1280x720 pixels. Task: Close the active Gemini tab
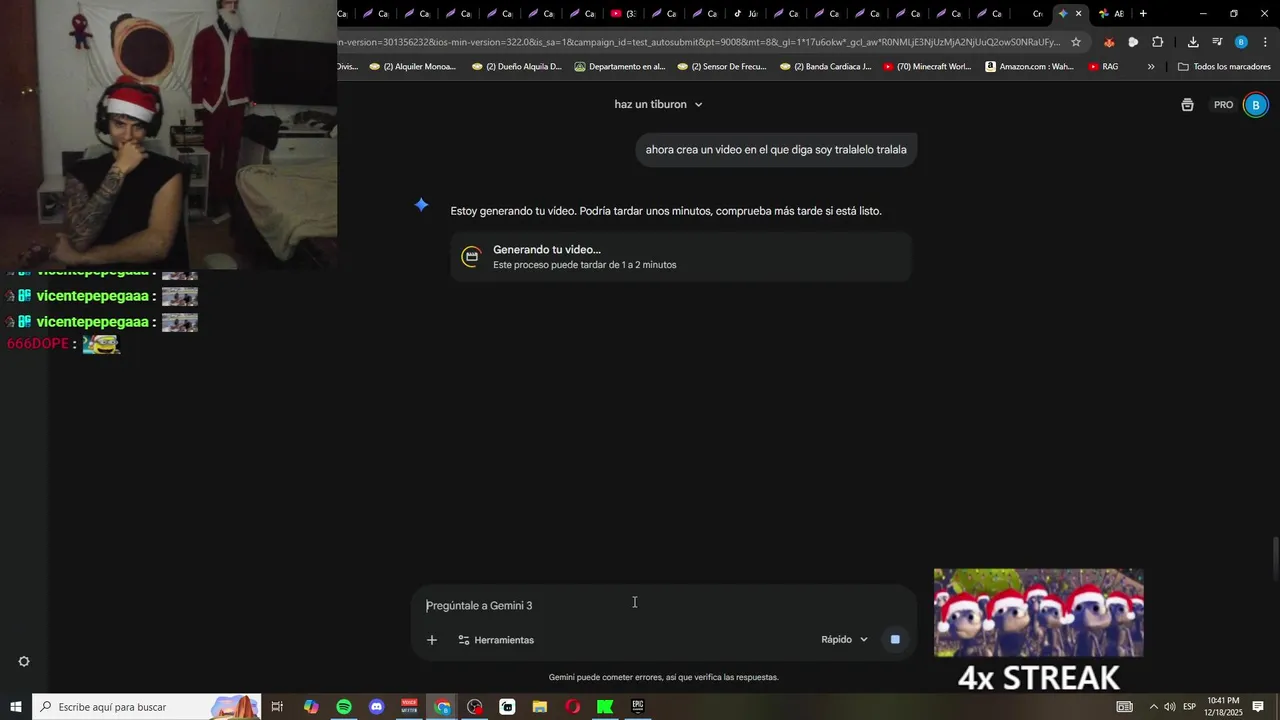click(1078, 14)
